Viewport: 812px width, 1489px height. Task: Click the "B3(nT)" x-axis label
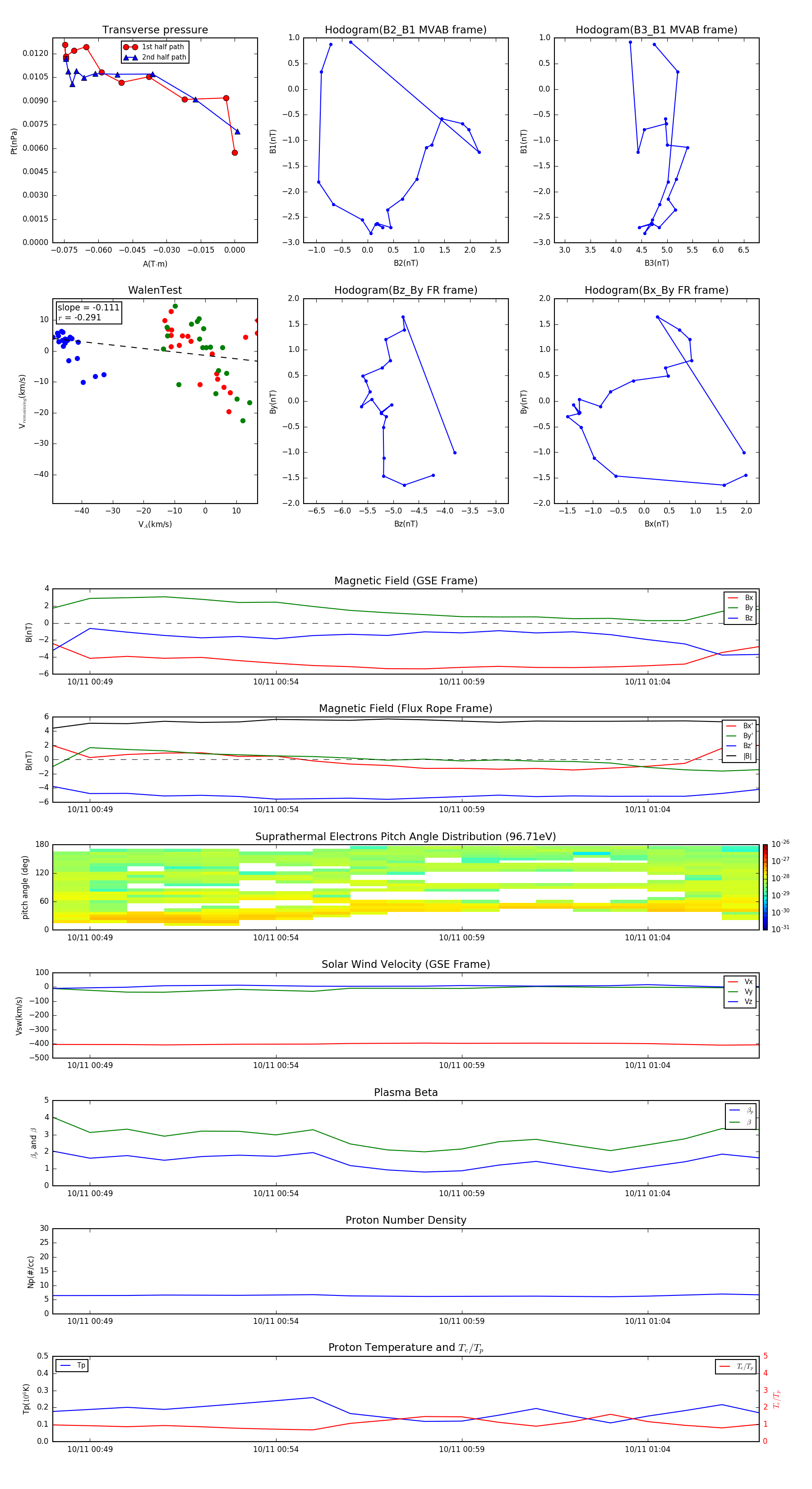656,263
